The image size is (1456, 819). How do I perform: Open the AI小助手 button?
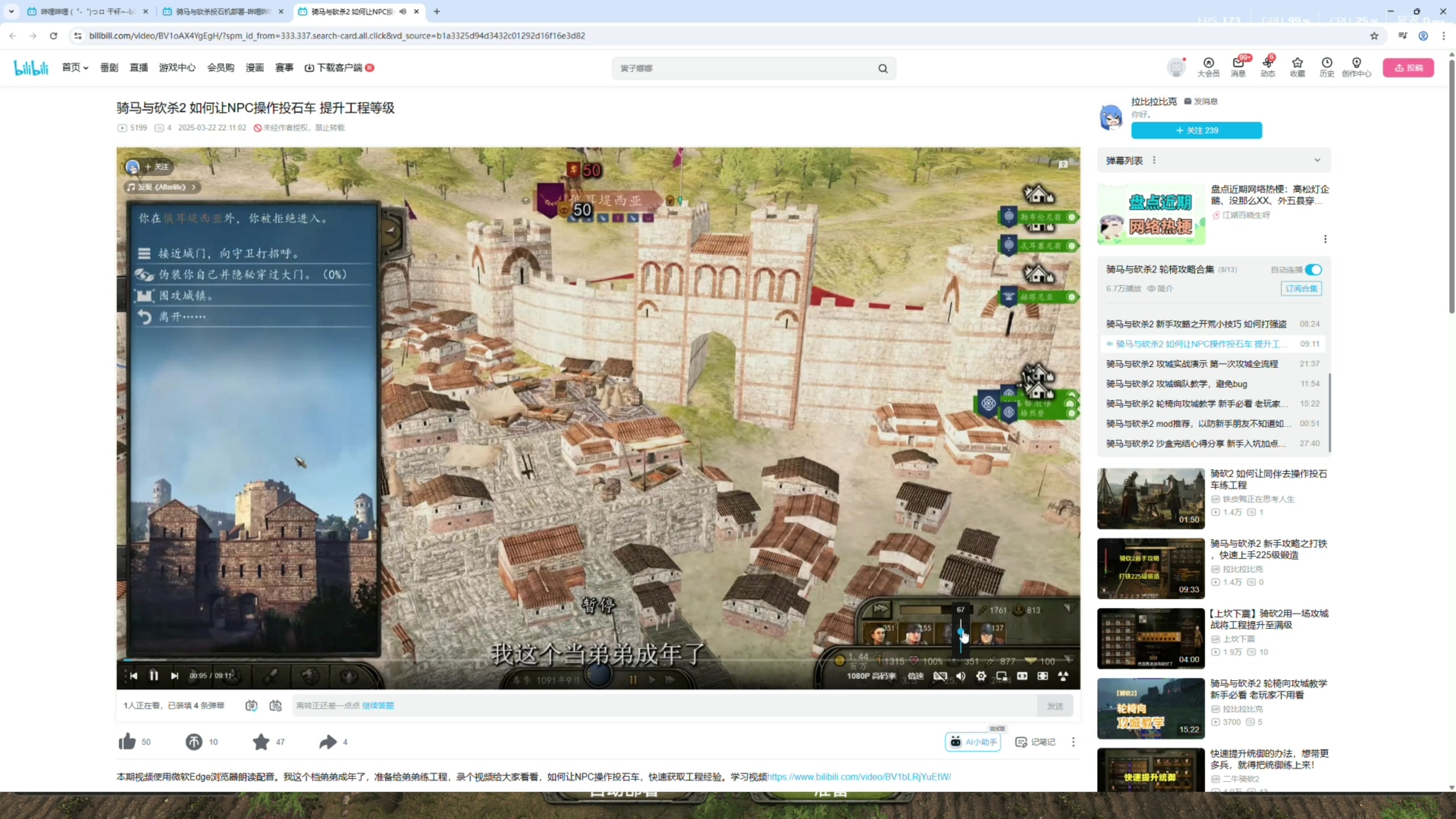point(973,742)
